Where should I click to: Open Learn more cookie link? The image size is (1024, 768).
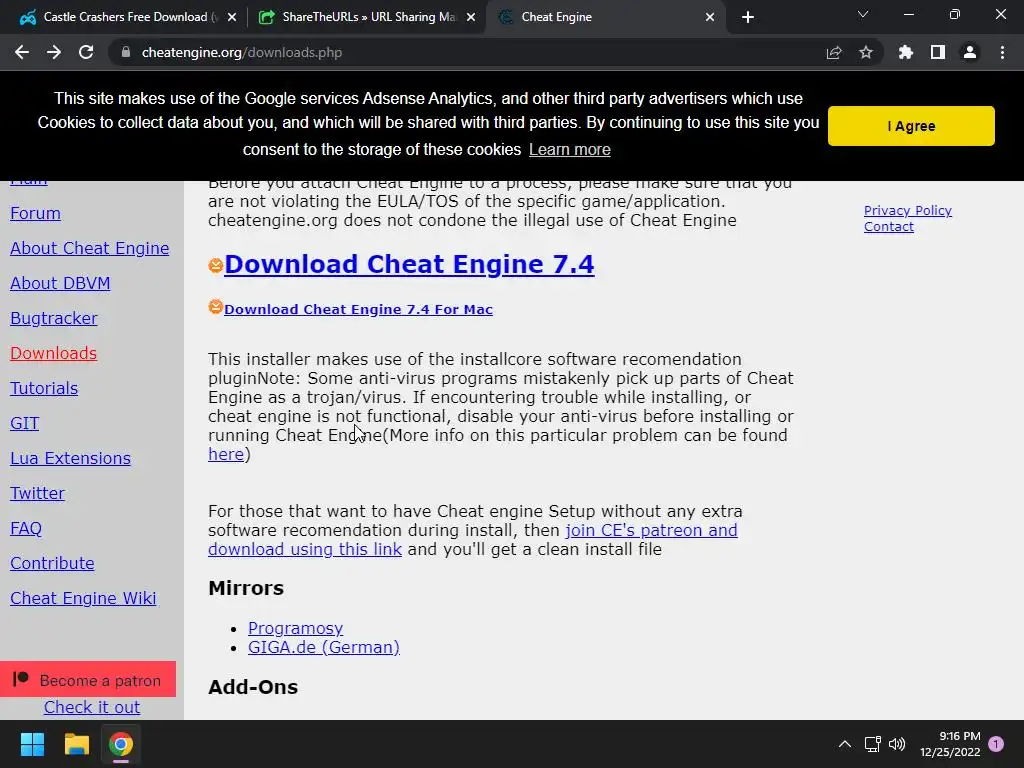(569, 150)
